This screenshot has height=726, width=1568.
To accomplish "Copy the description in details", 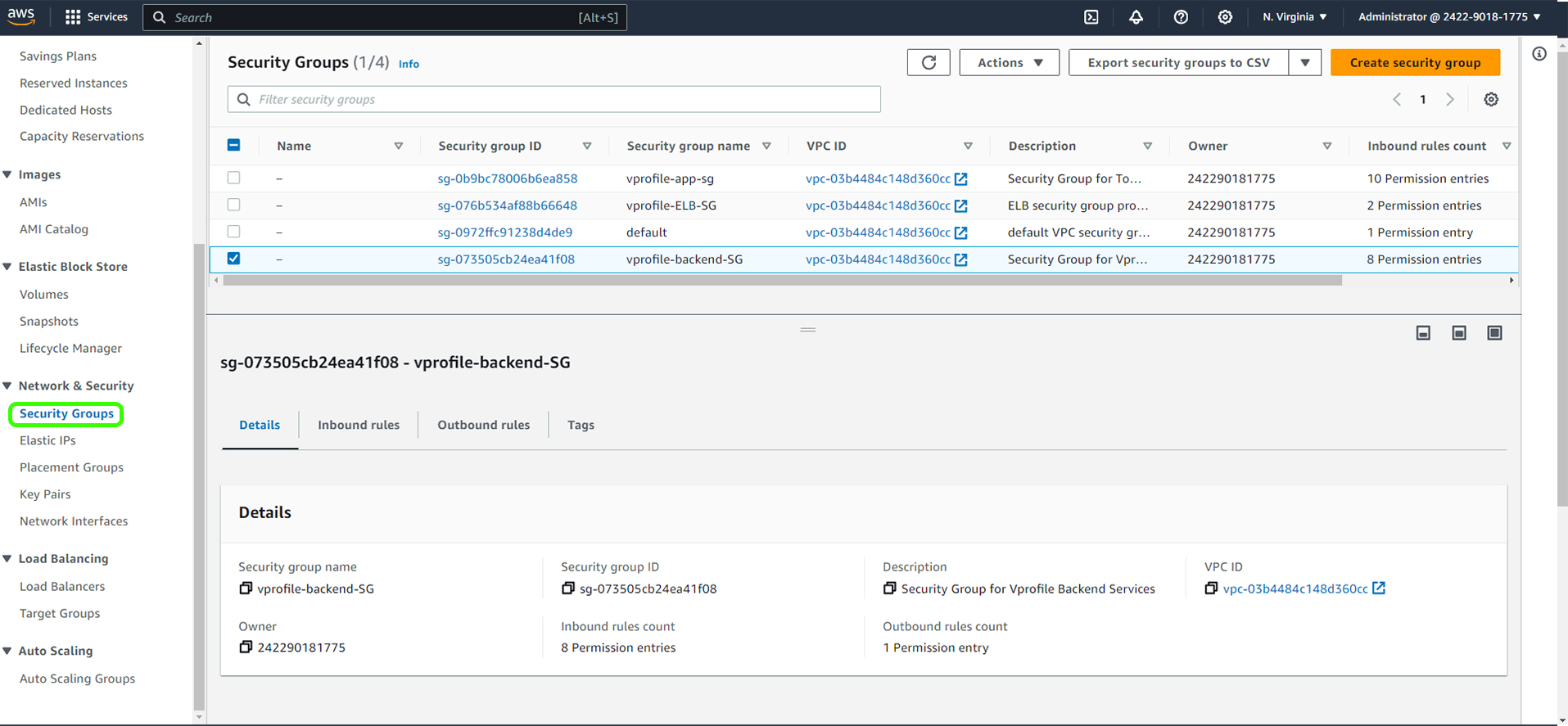I will tap(889, 588).
